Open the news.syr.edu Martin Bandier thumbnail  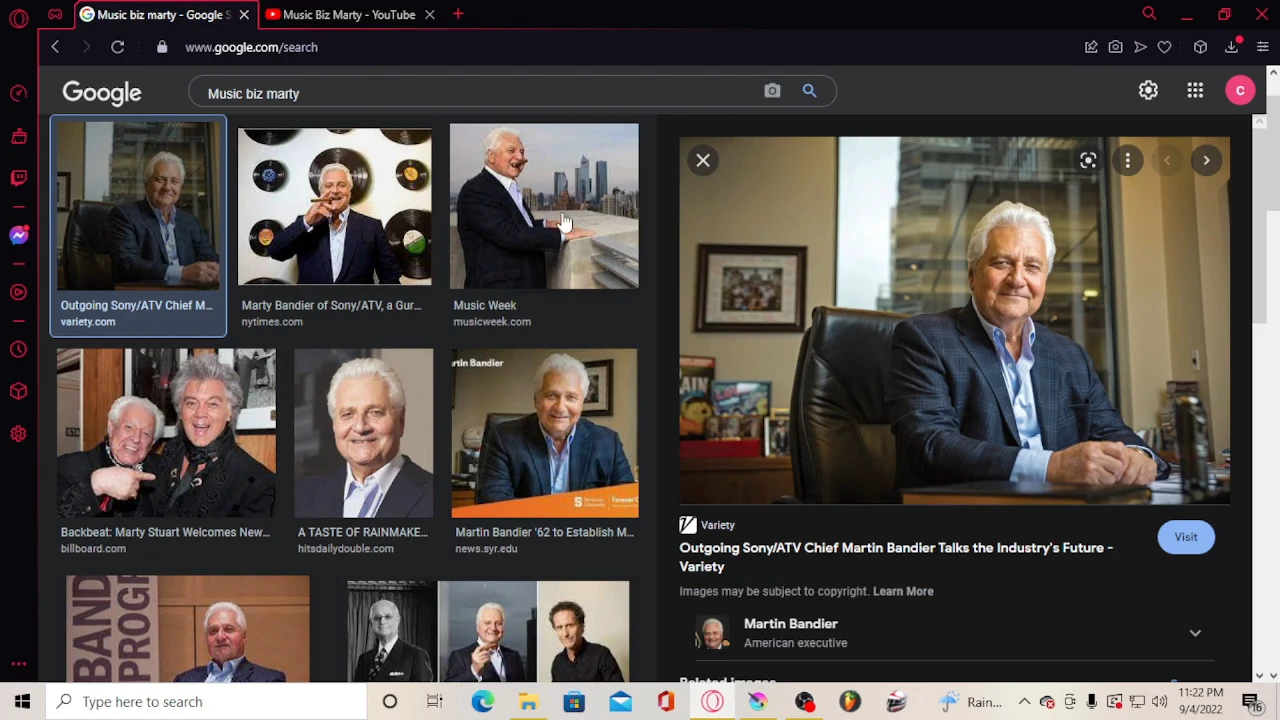point(545,433)
